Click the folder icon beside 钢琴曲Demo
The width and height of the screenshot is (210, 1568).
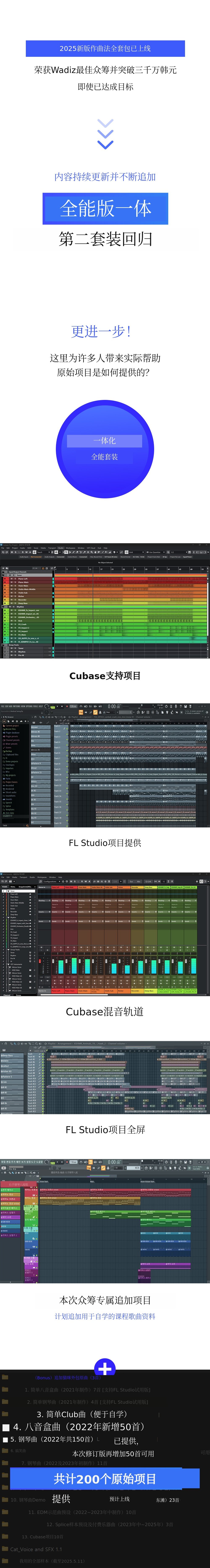click(x=5, y=1499)
